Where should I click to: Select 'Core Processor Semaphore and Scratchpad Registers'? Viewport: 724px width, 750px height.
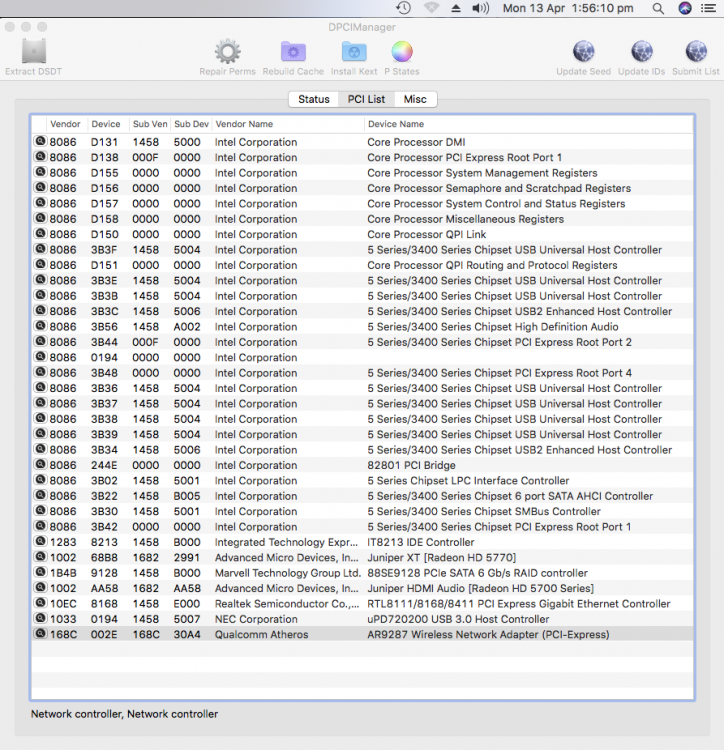[362, 188]
